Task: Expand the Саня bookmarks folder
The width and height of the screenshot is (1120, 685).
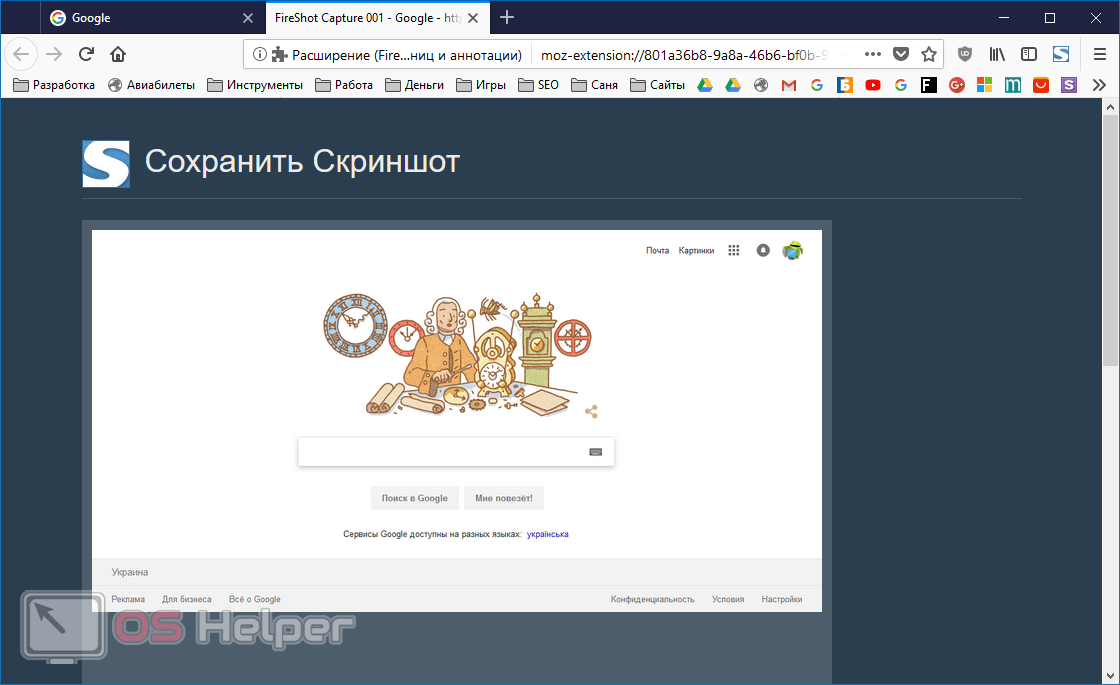Action: [x=594, y=85]
